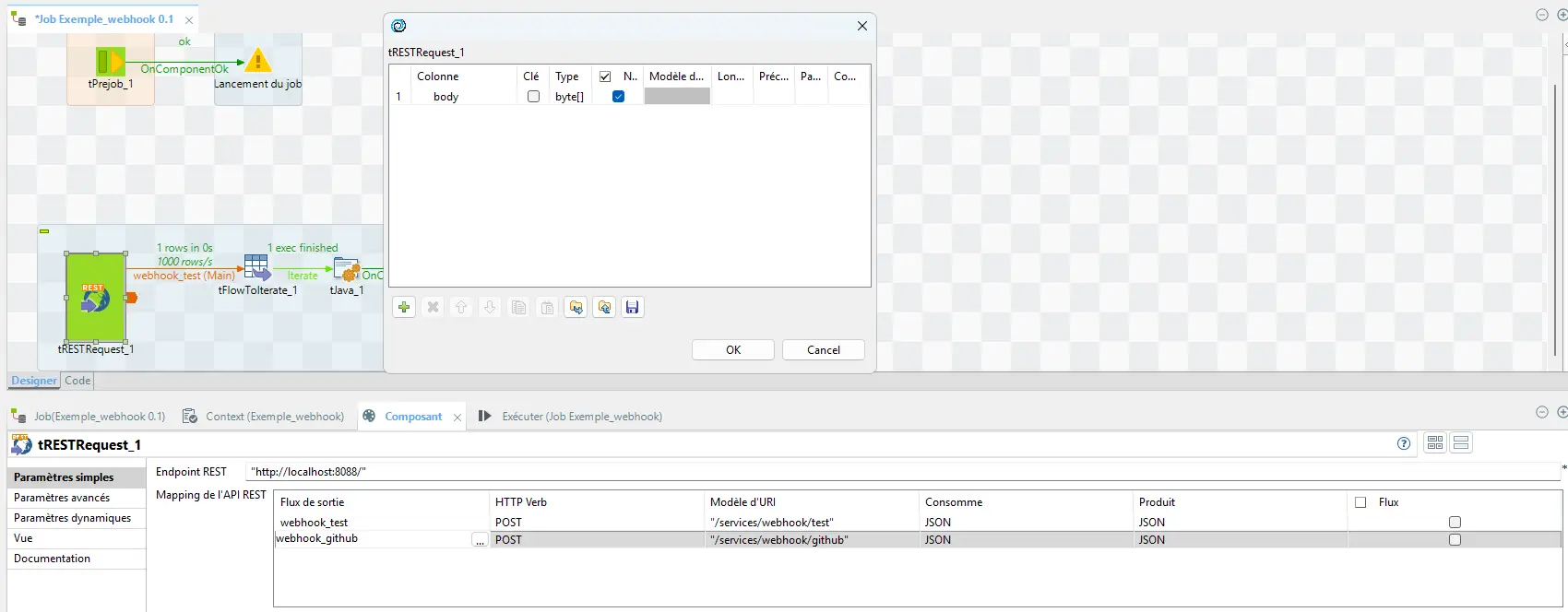Open the Exécuter (Job Exemple_webhook) tab

[x=571, y=417]
